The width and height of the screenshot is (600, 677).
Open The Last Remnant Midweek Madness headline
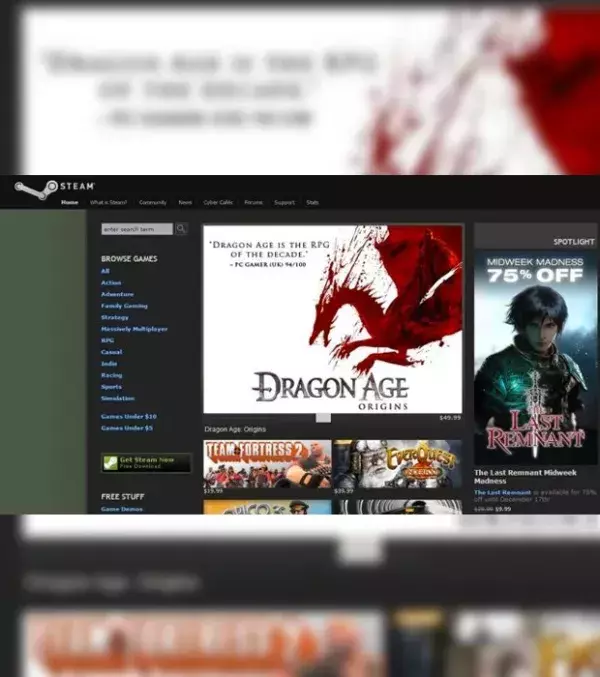[x=525, y=477]
